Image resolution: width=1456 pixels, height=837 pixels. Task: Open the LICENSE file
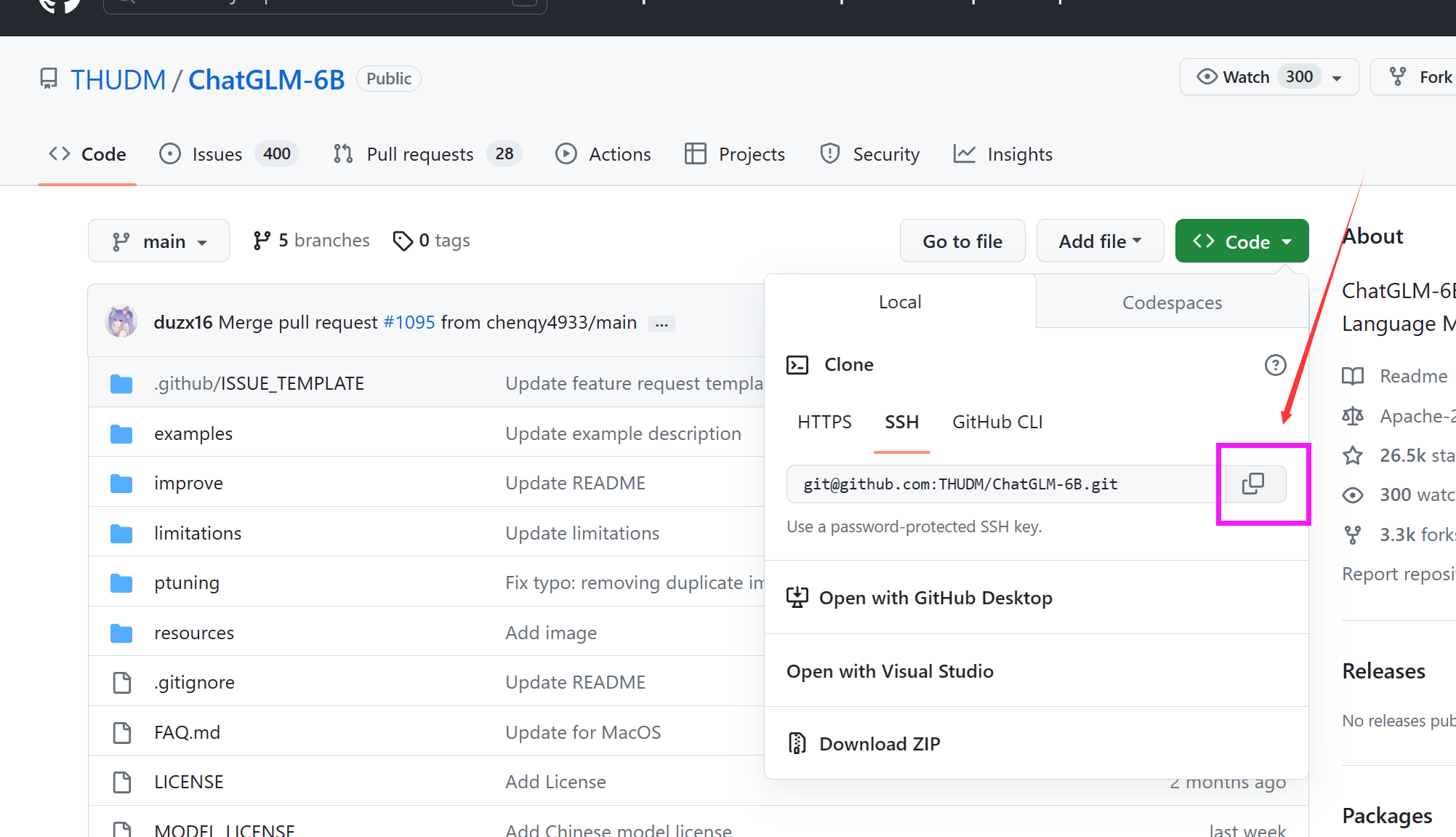click(x=189, y=782)
